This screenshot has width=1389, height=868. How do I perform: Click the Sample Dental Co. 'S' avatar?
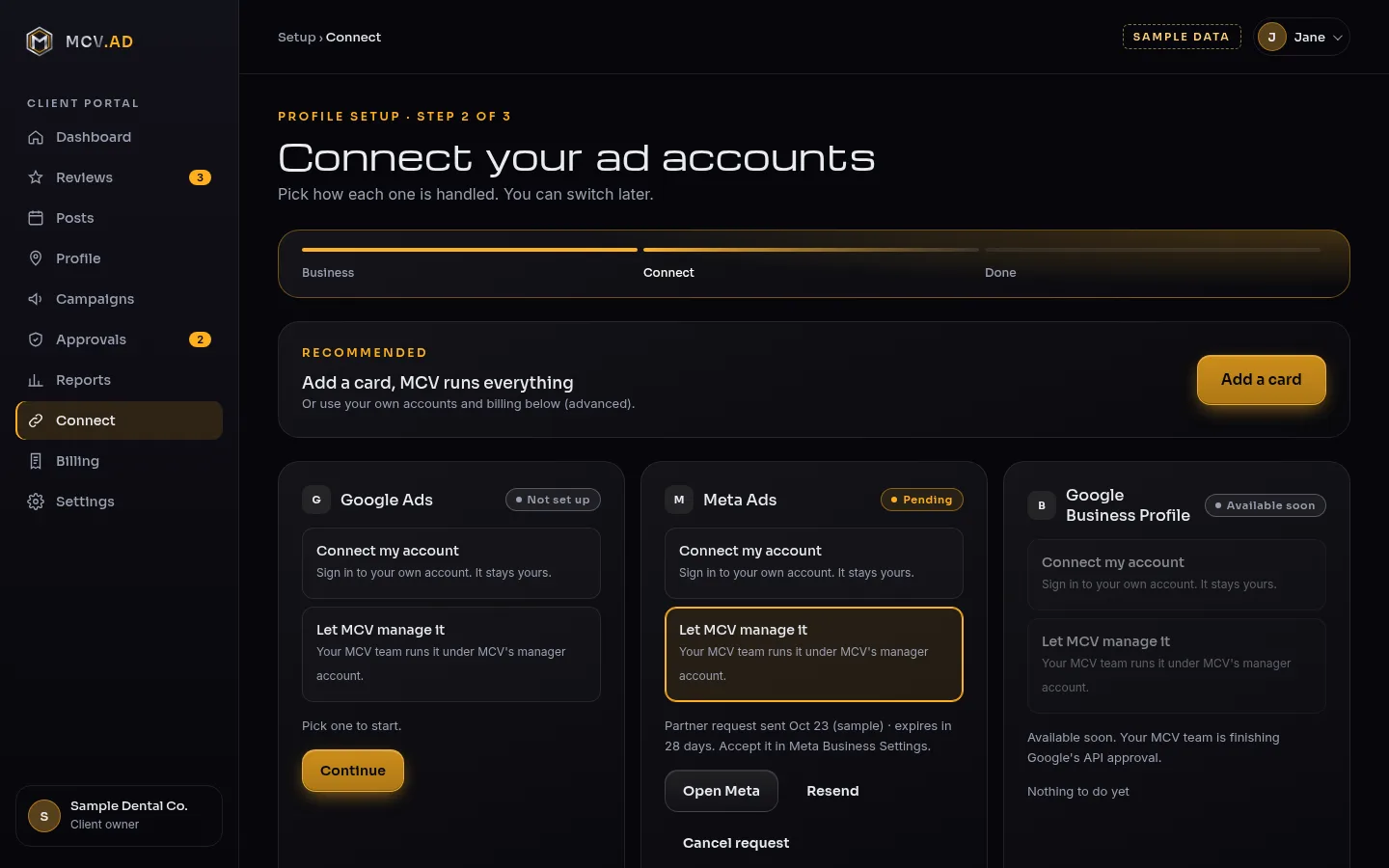coord(44,816)
